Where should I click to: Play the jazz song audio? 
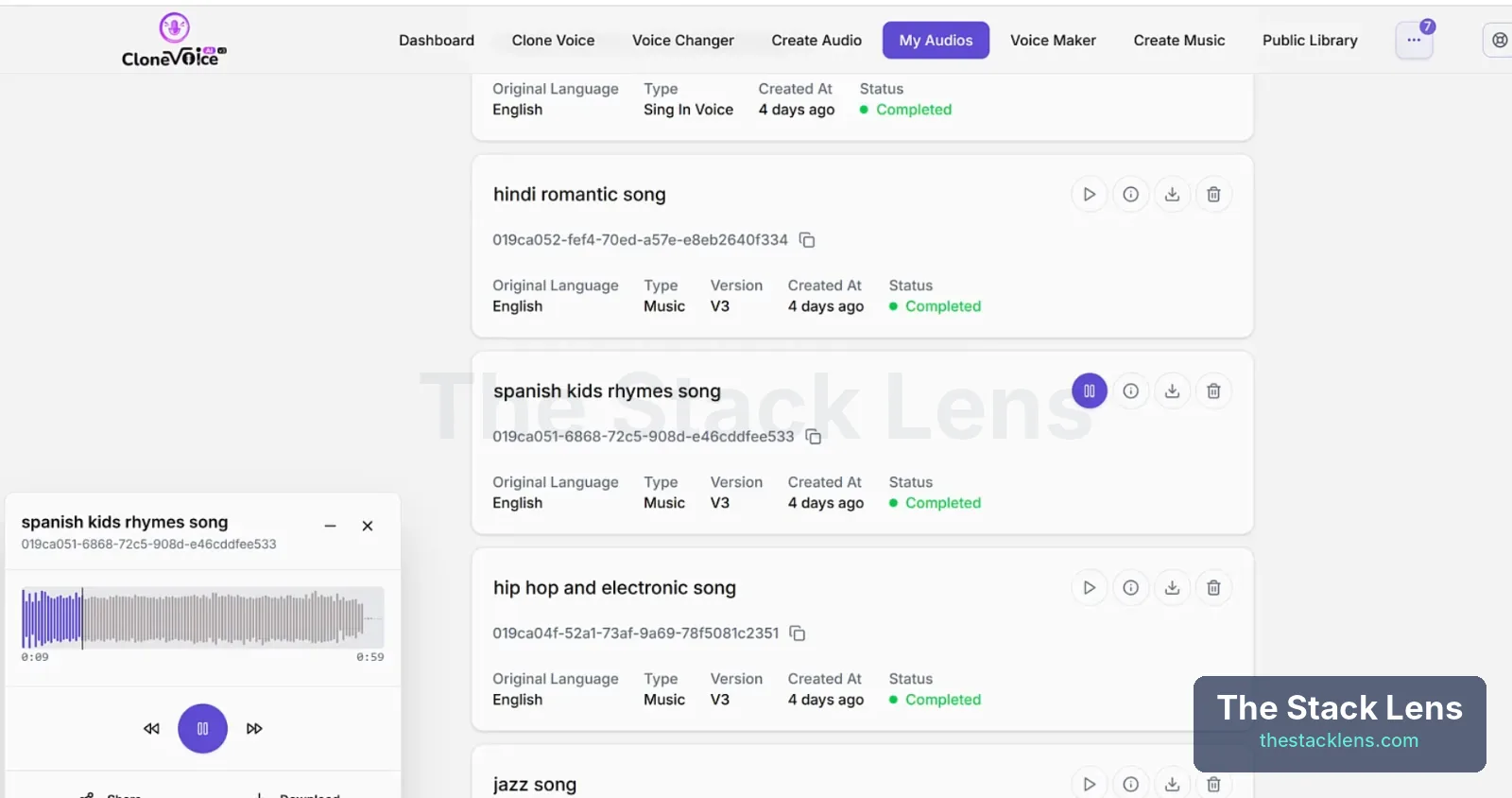tap(1089, 784)
